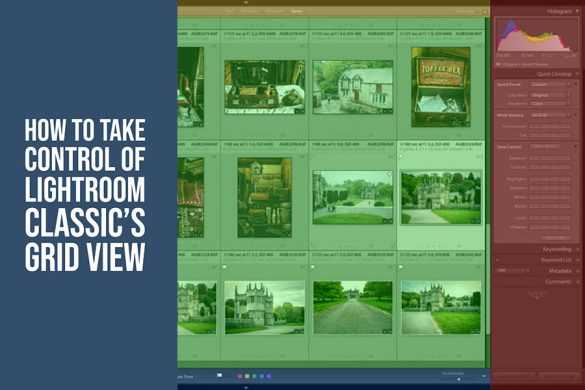585x390 pixels.
Task: Select the Toffee Box tin photo thumbnail
Action: coord(441,87)
